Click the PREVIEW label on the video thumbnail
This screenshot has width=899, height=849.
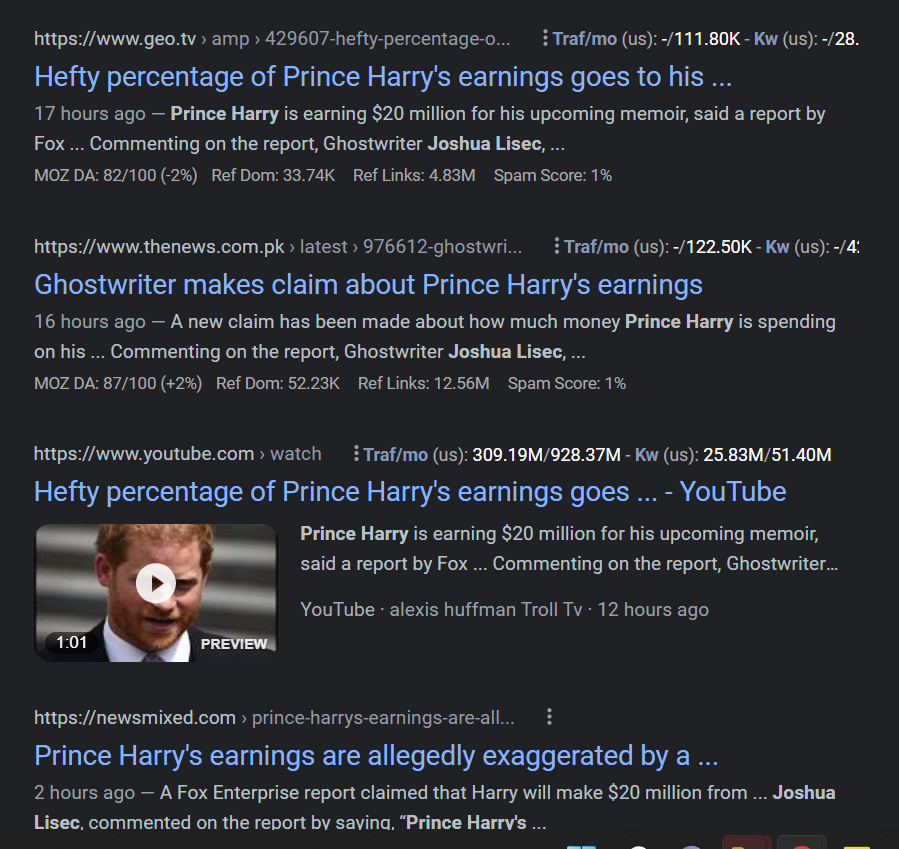[x=234, y=644]
